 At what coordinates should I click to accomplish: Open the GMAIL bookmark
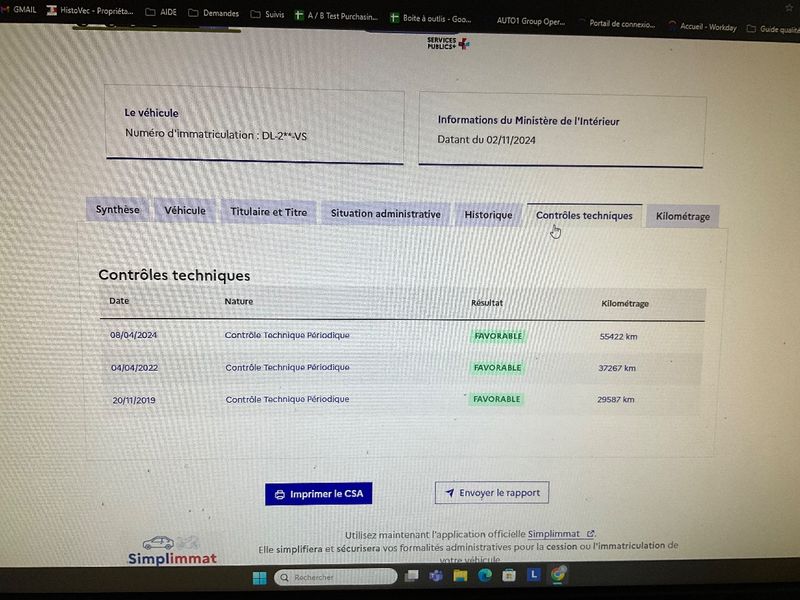[19, 9]
